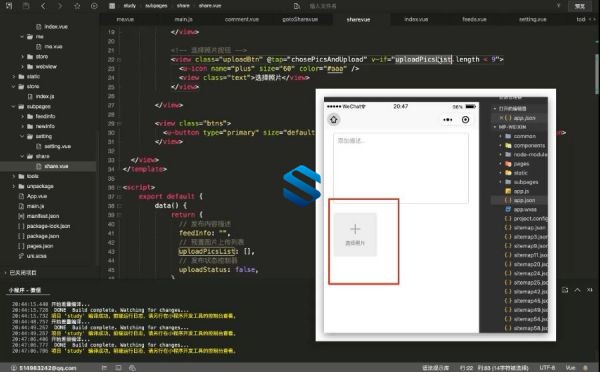Click the console collapse-up arrow icon

click(577, 290)
